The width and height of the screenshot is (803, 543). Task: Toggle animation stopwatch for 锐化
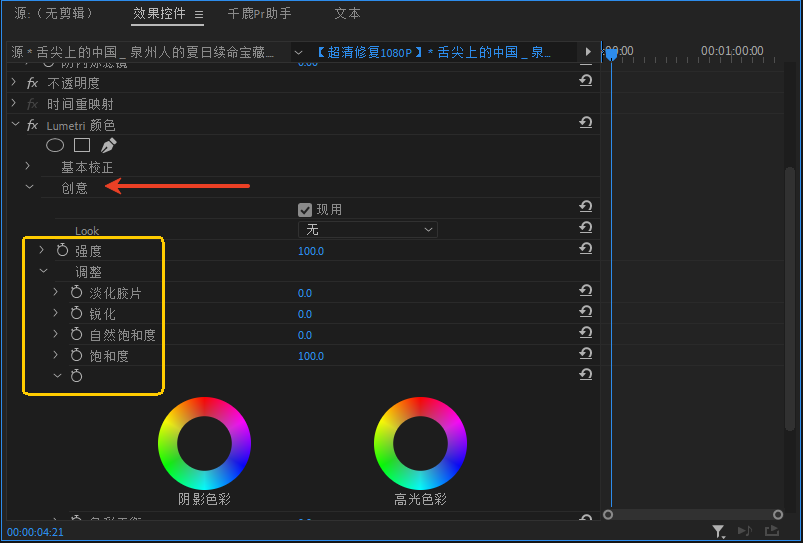(76, 314)
